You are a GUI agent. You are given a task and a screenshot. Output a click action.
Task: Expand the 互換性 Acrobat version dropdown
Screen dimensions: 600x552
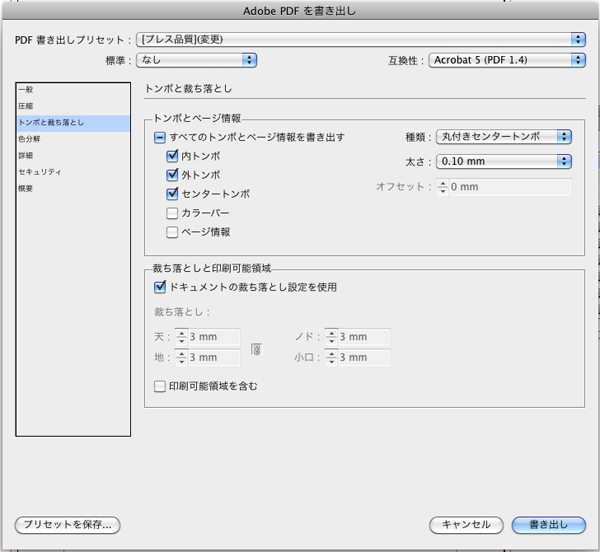click(507, 61)
